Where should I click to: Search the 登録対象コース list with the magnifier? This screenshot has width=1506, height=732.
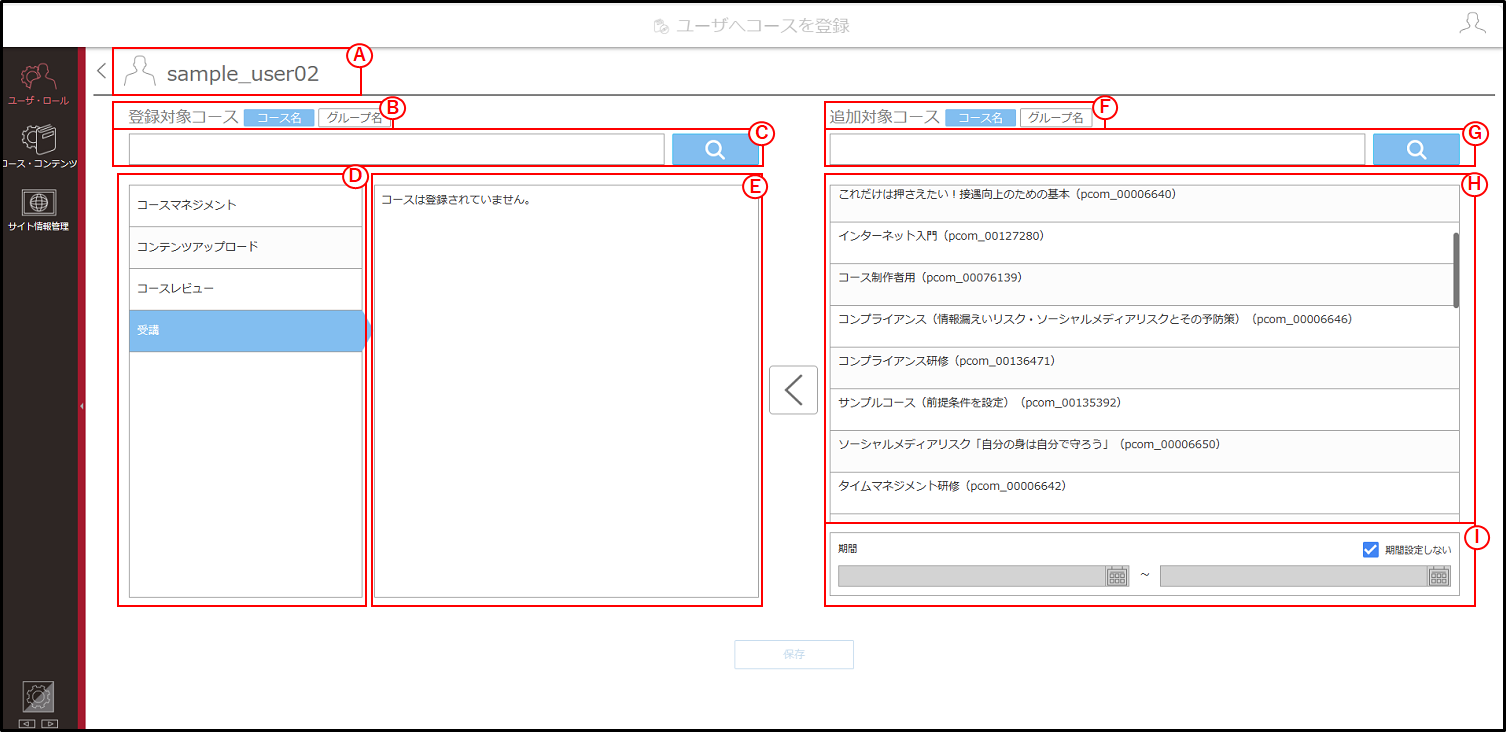[715, 149]
